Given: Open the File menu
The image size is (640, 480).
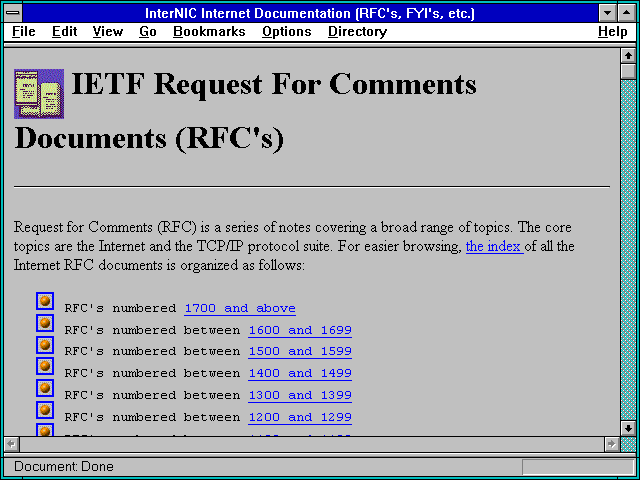Looking at the screenshot, I should (x=24, y=32).
